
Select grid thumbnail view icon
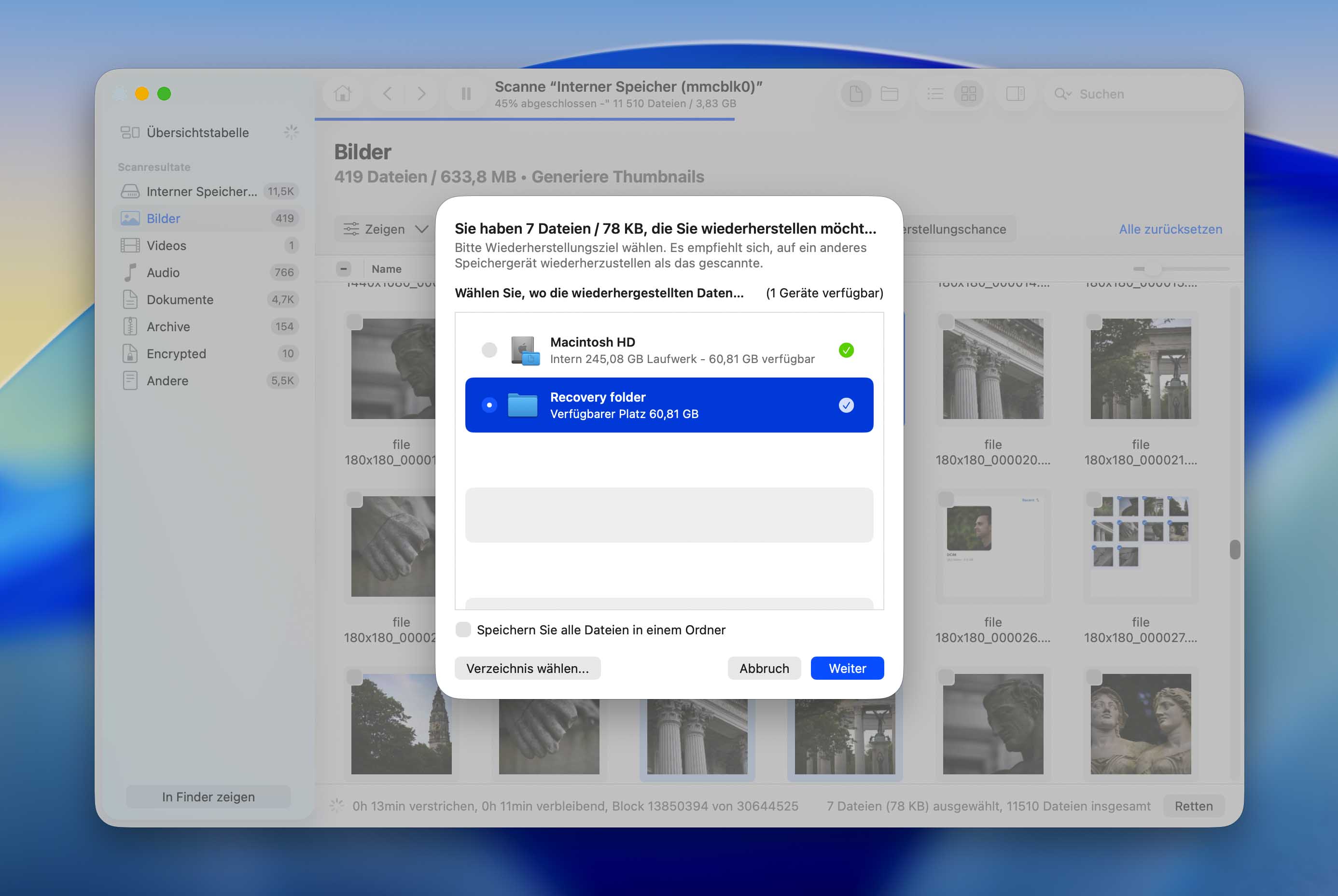pyautogui.click(x=969, y=93)
